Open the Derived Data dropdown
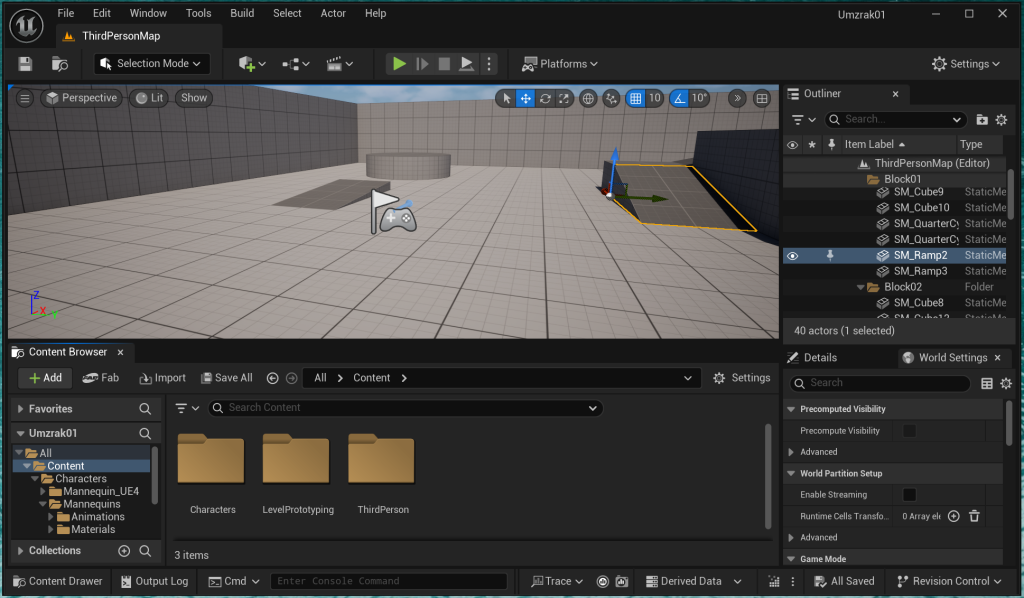This screenshot has width=1024, height=598. pos(694,581)
